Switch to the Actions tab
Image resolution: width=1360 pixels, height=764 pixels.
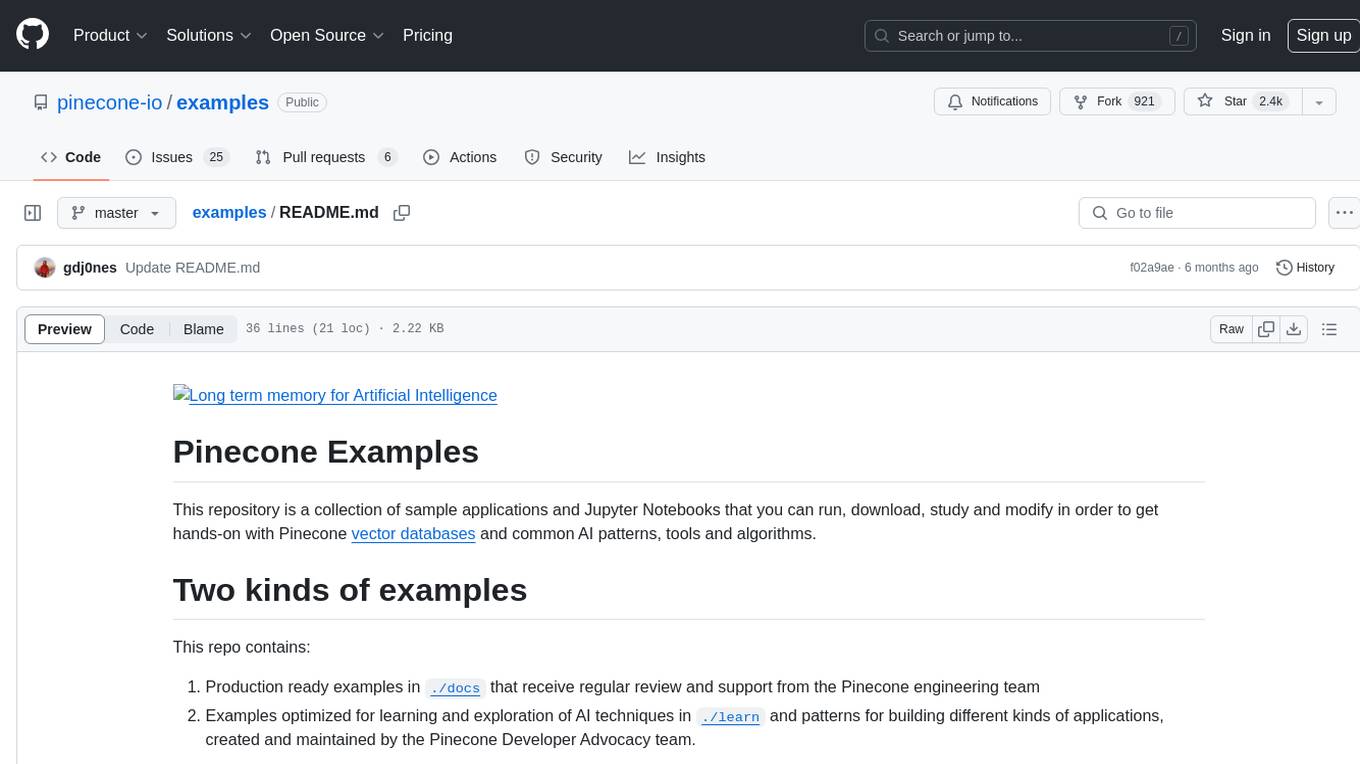coord(460,157)
